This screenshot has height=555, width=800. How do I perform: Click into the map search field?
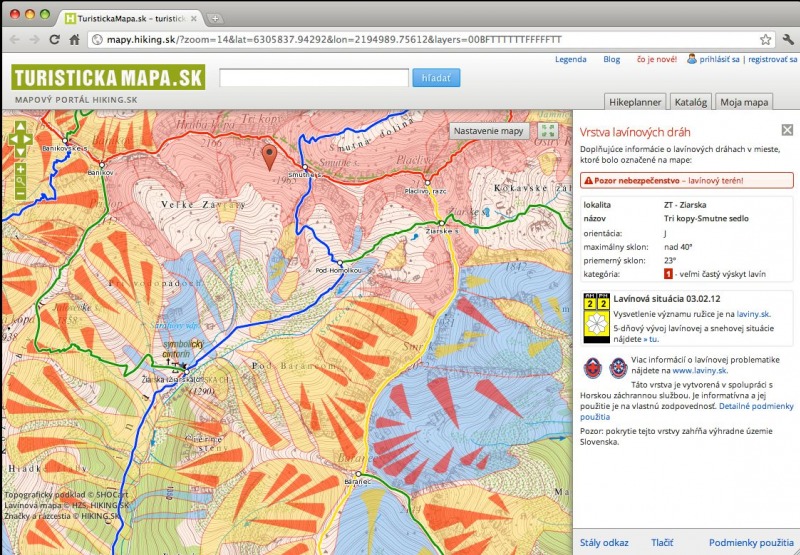(313, 77)
